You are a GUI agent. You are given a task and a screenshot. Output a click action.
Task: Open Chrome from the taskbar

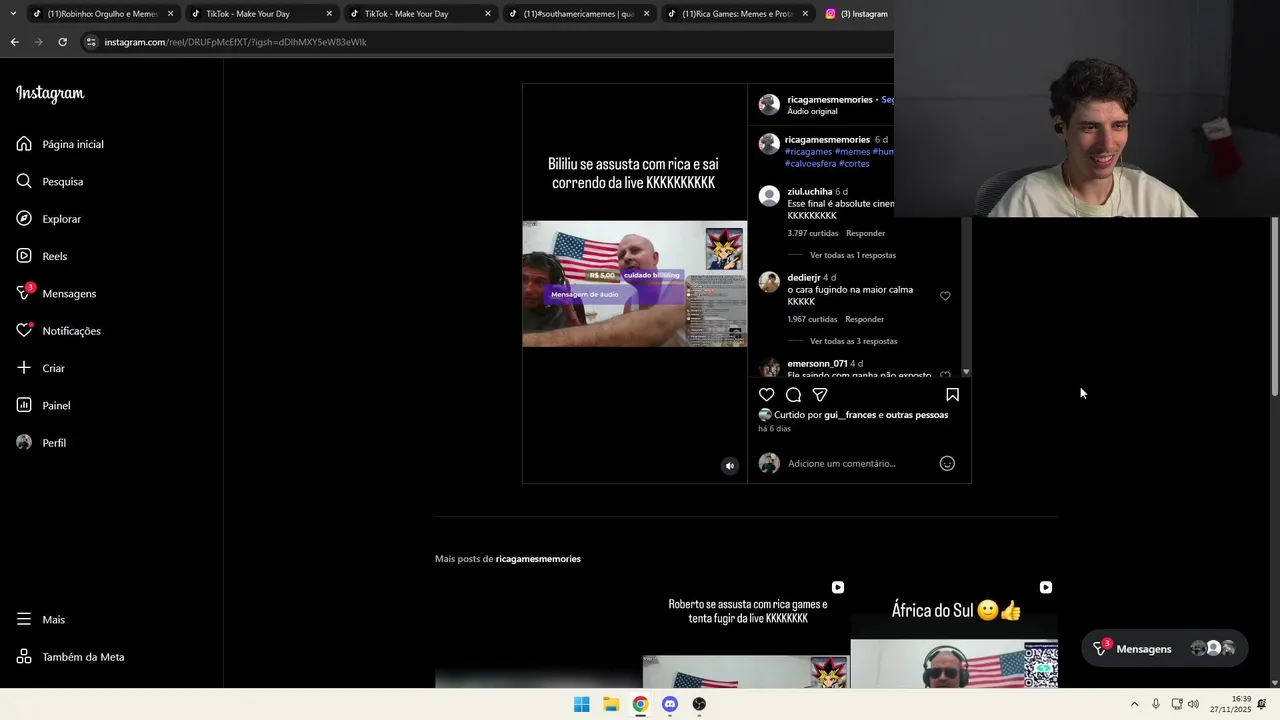tap(640, 704)
